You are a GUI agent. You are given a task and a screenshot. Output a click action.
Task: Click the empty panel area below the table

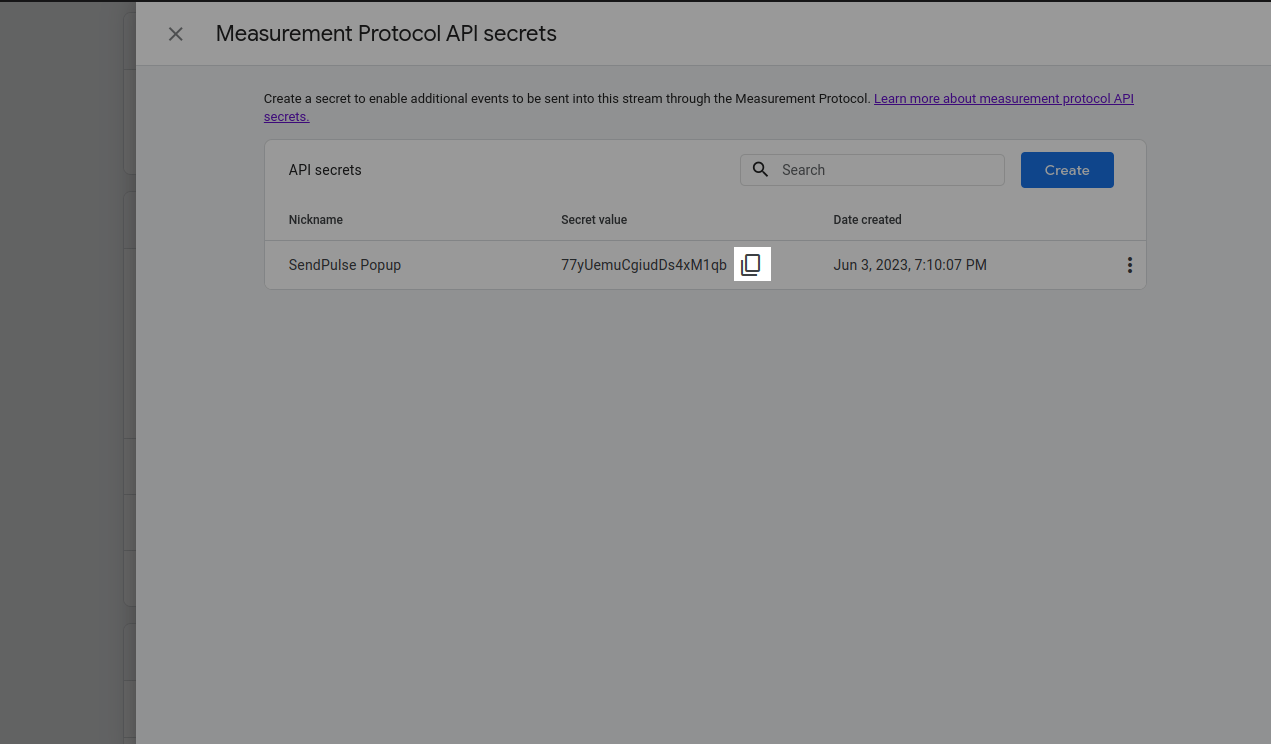(x=700, y=500)
